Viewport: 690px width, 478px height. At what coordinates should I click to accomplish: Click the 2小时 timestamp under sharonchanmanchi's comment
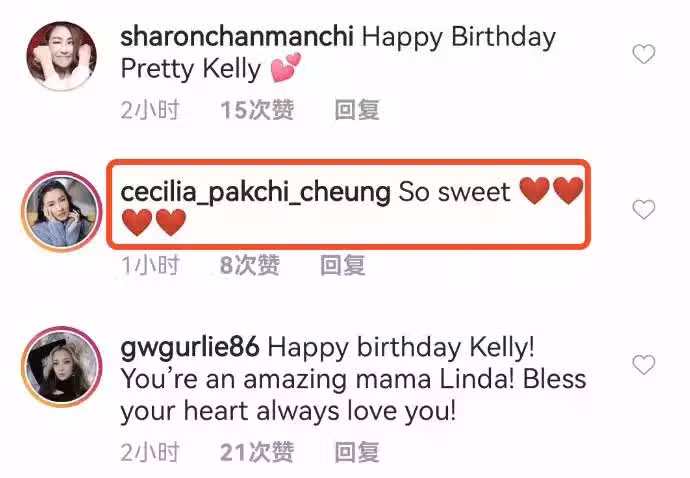click(x=150, y=110)
